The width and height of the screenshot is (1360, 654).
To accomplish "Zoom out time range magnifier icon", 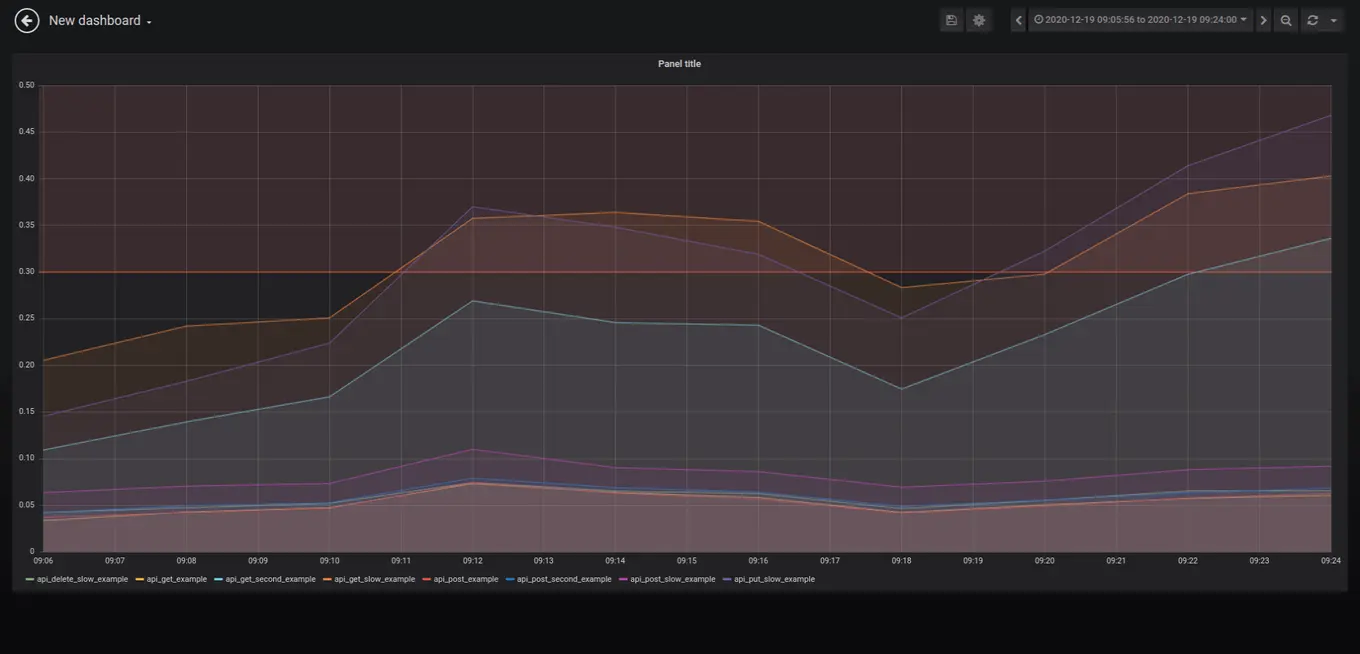I will tap(1286, 20).
